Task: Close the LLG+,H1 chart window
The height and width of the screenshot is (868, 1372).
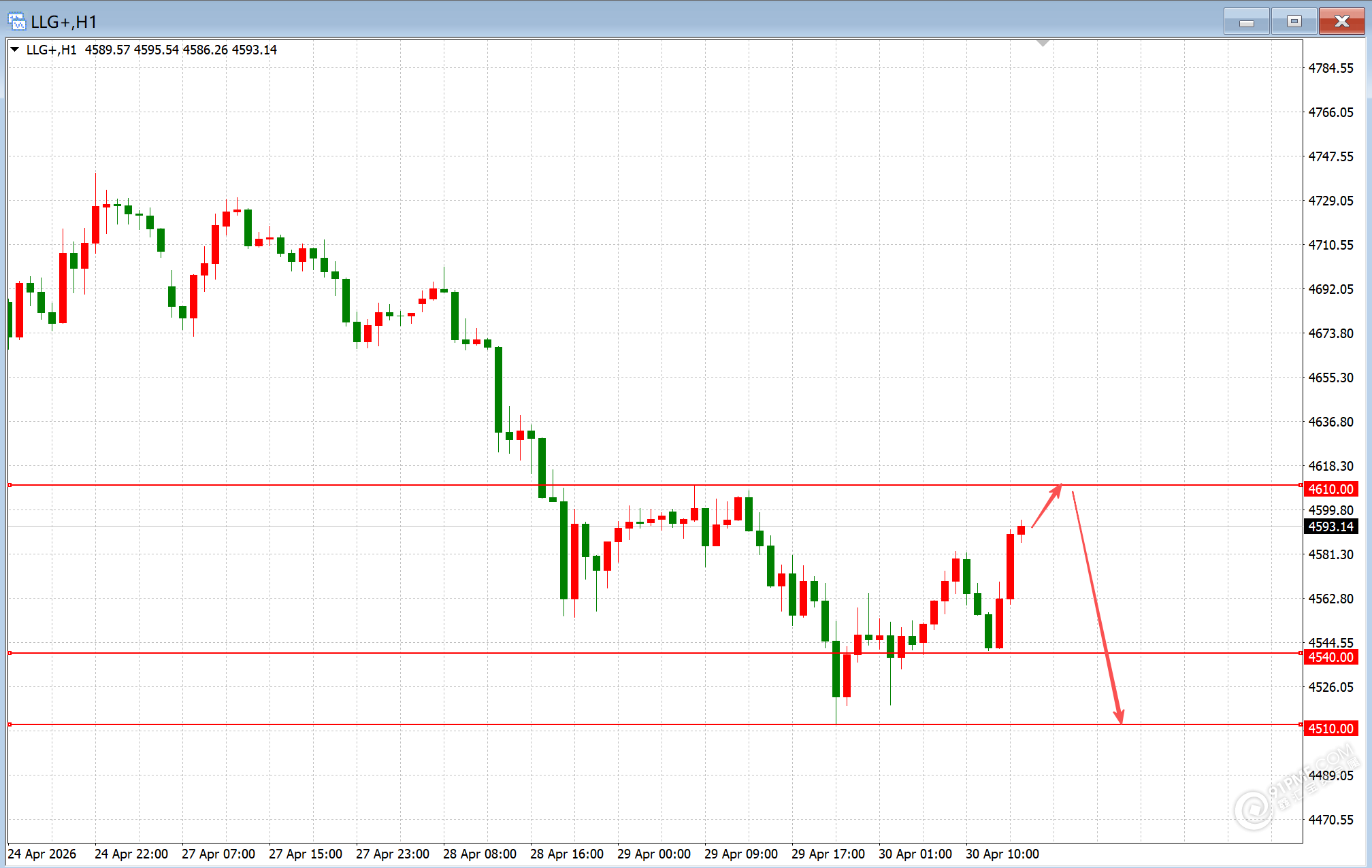Action: click(1341, 22)
